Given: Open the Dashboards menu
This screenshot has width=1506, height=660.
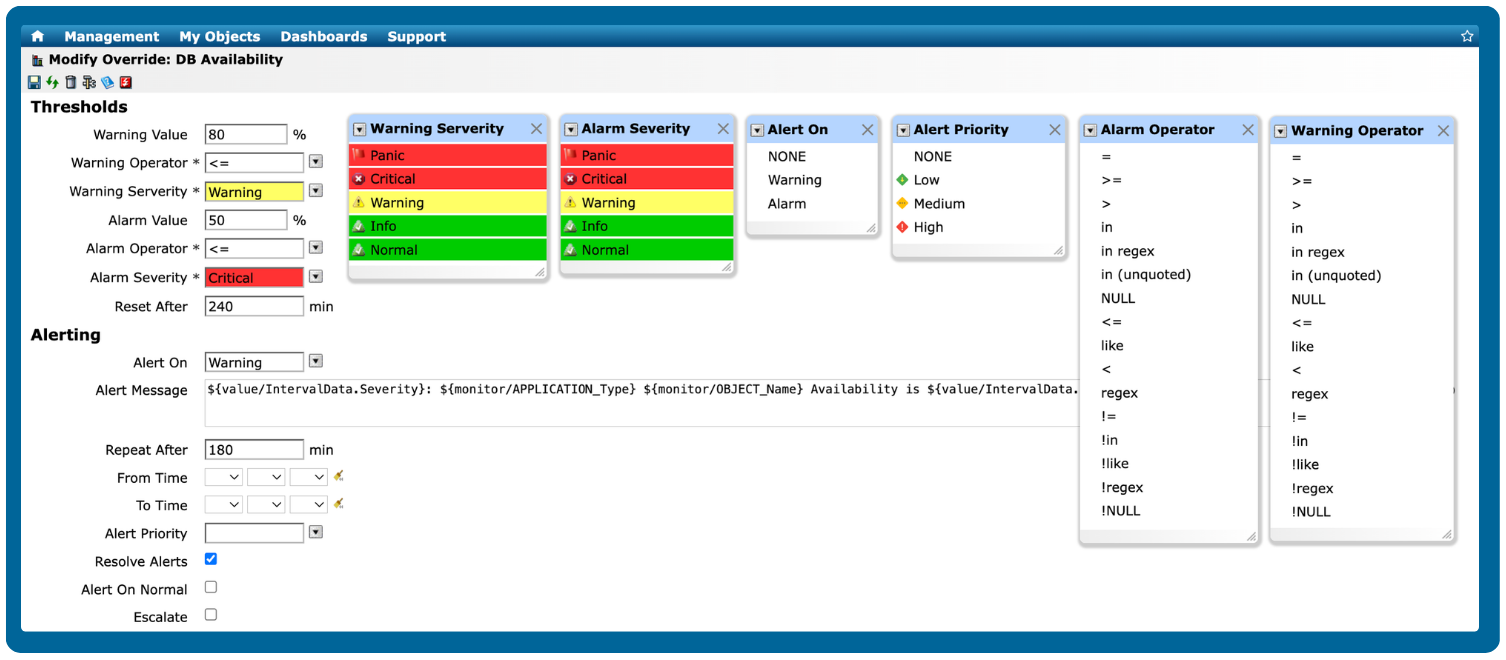Looking at the screenshot, I should (324, 36).
